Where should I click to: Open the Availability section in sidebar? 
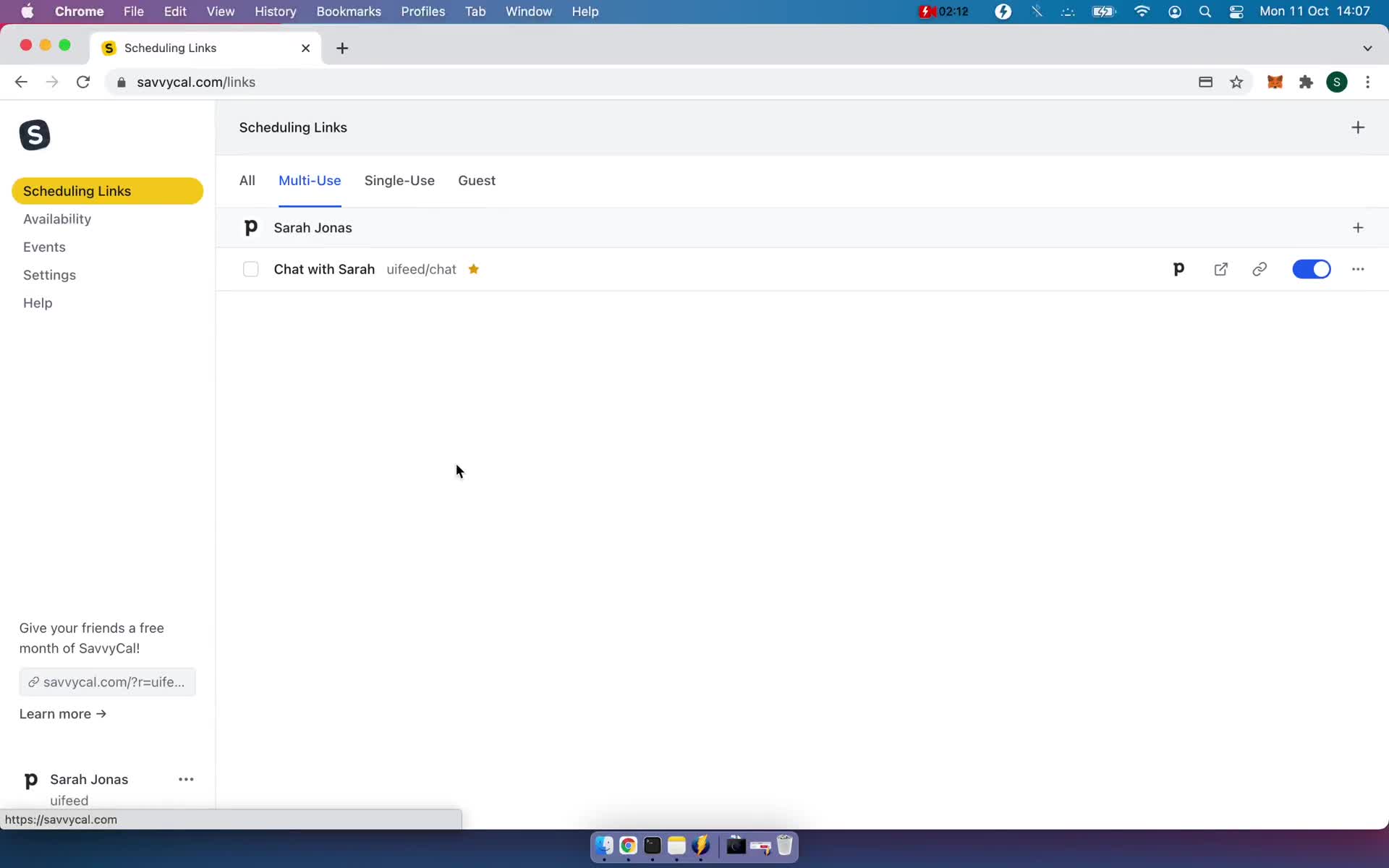click(x=57, y=218)
